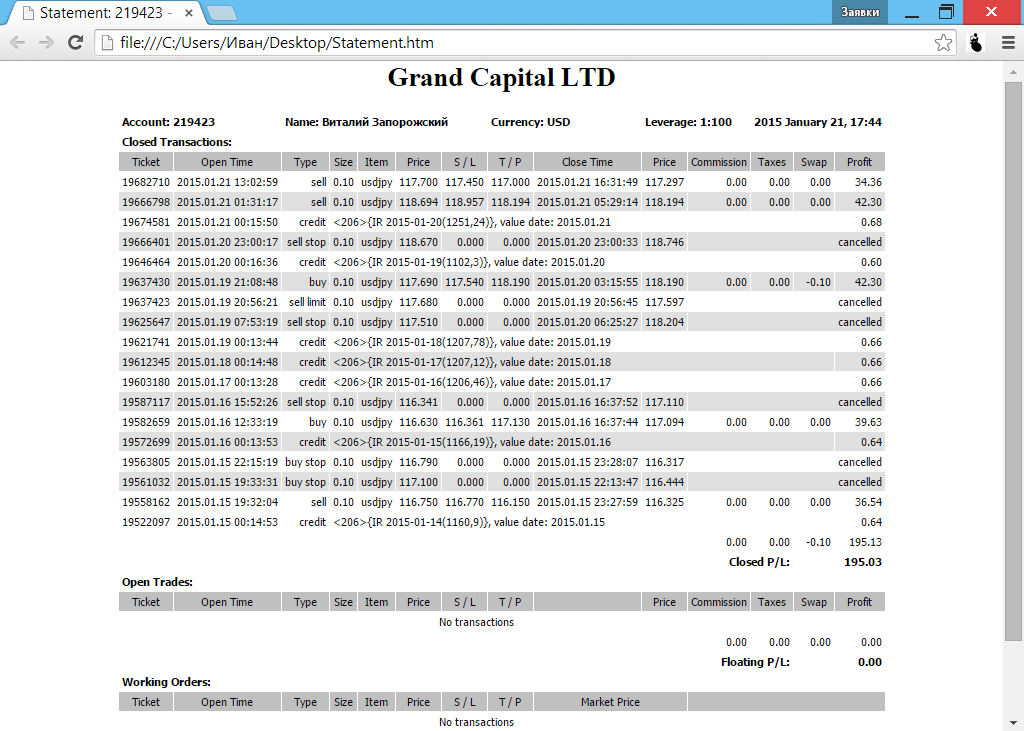The width and height of the screenshot is (1024, 731).
Task: Click the Заявки button in title bar
Action: [859, 12]
